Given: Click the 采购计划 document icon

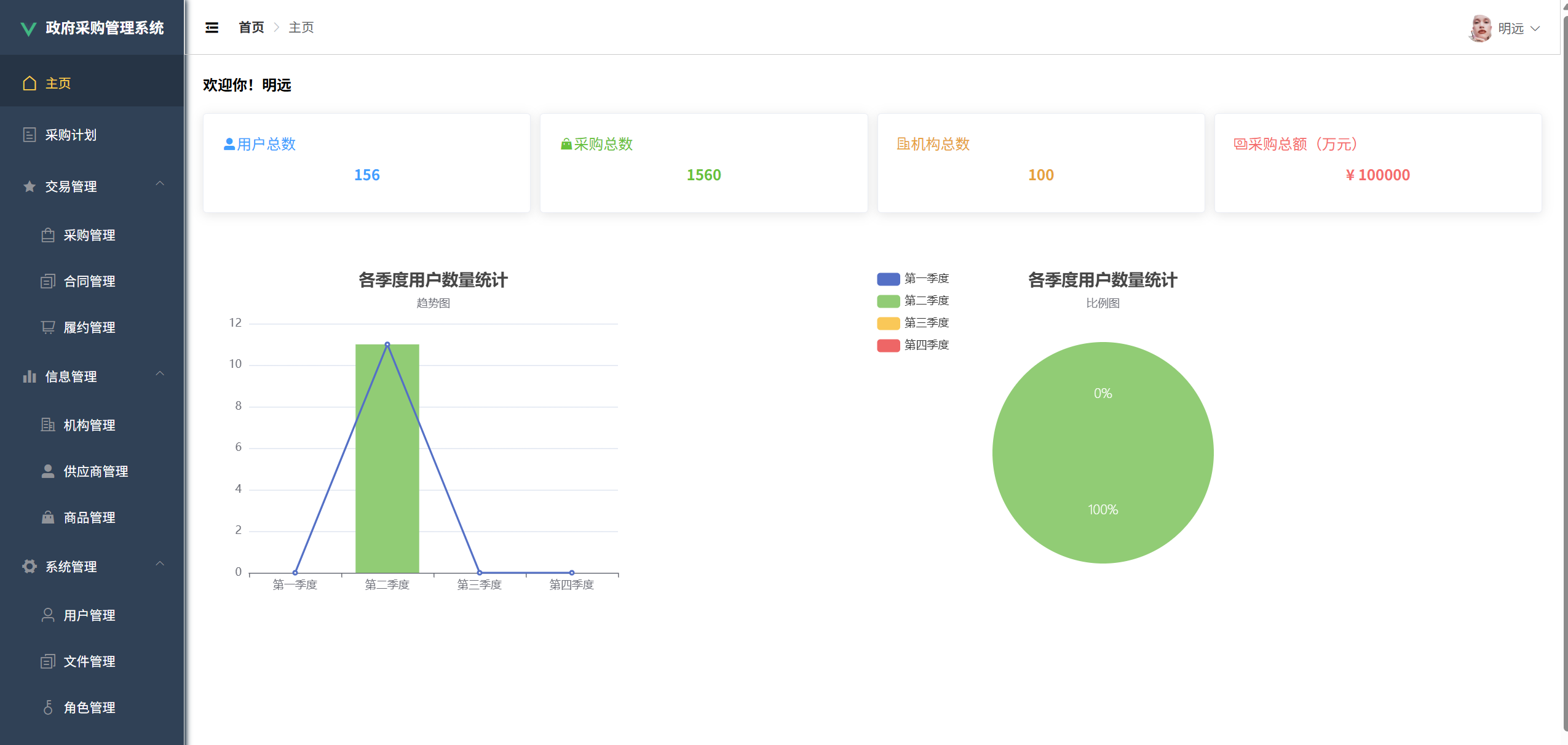Looking at the screenshot, I should [x=30, y=135].
